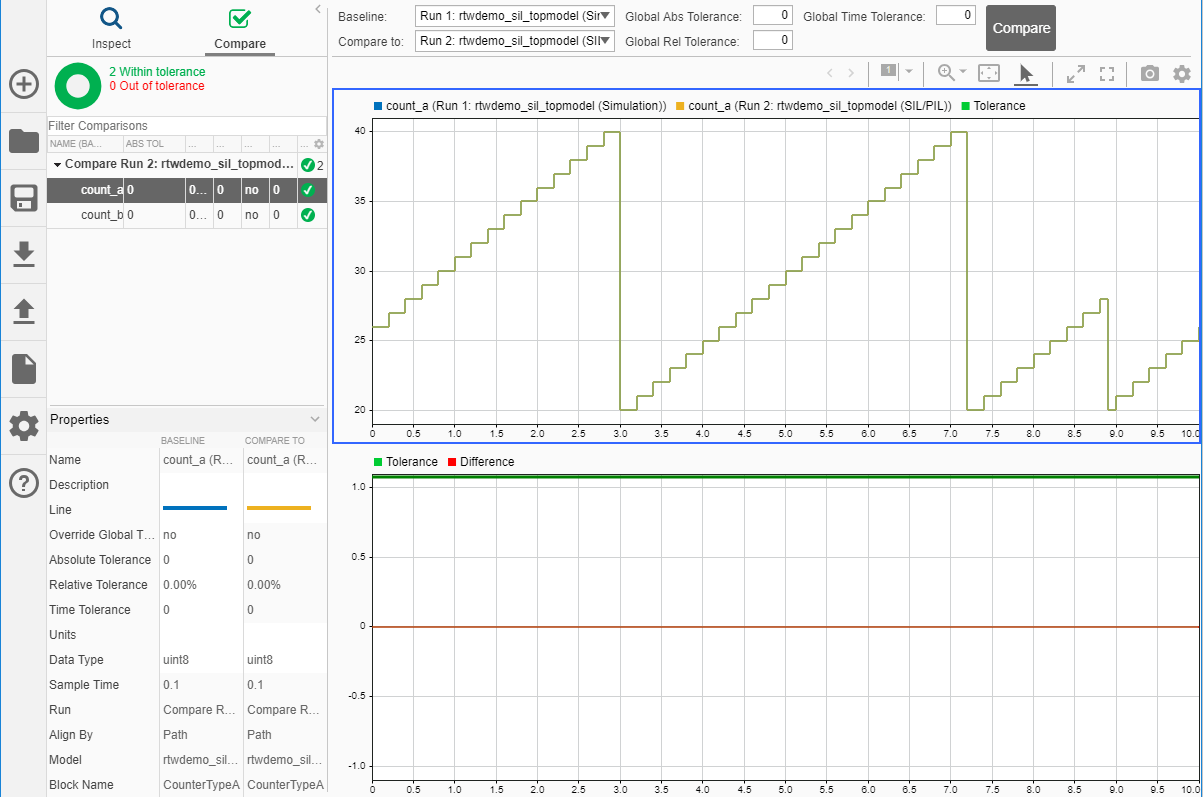Click the Baseline Relative Tolerance 0.00% value
The height and width of the screenshot is (797, 1203).
coord(180,585)
